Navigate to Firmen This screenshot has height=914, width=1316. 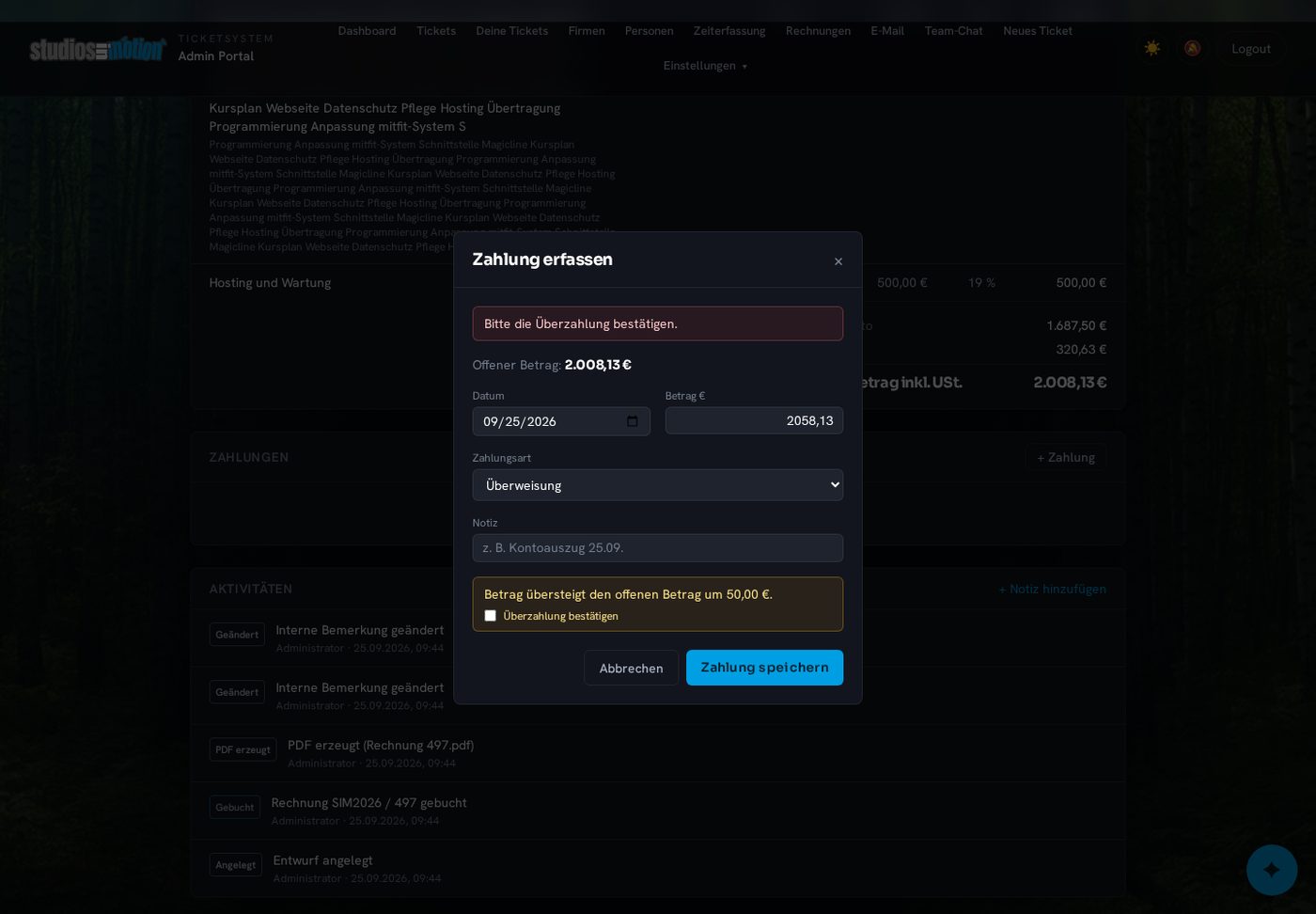click(x=587, y=31)
